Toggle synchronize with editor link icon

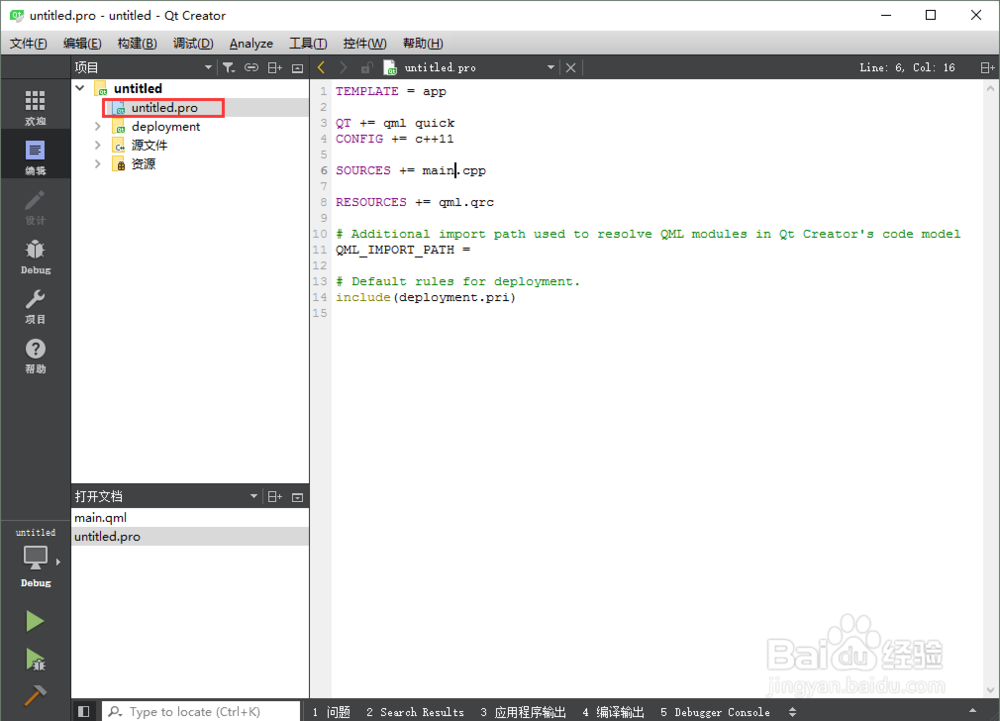click(x=251, y=68)
